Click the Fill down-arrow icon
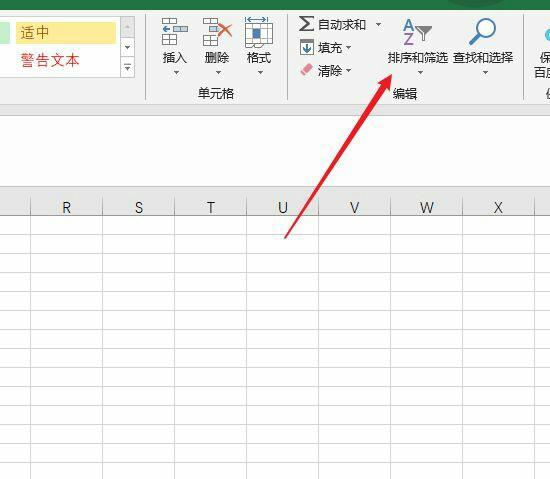 [307, 47]
